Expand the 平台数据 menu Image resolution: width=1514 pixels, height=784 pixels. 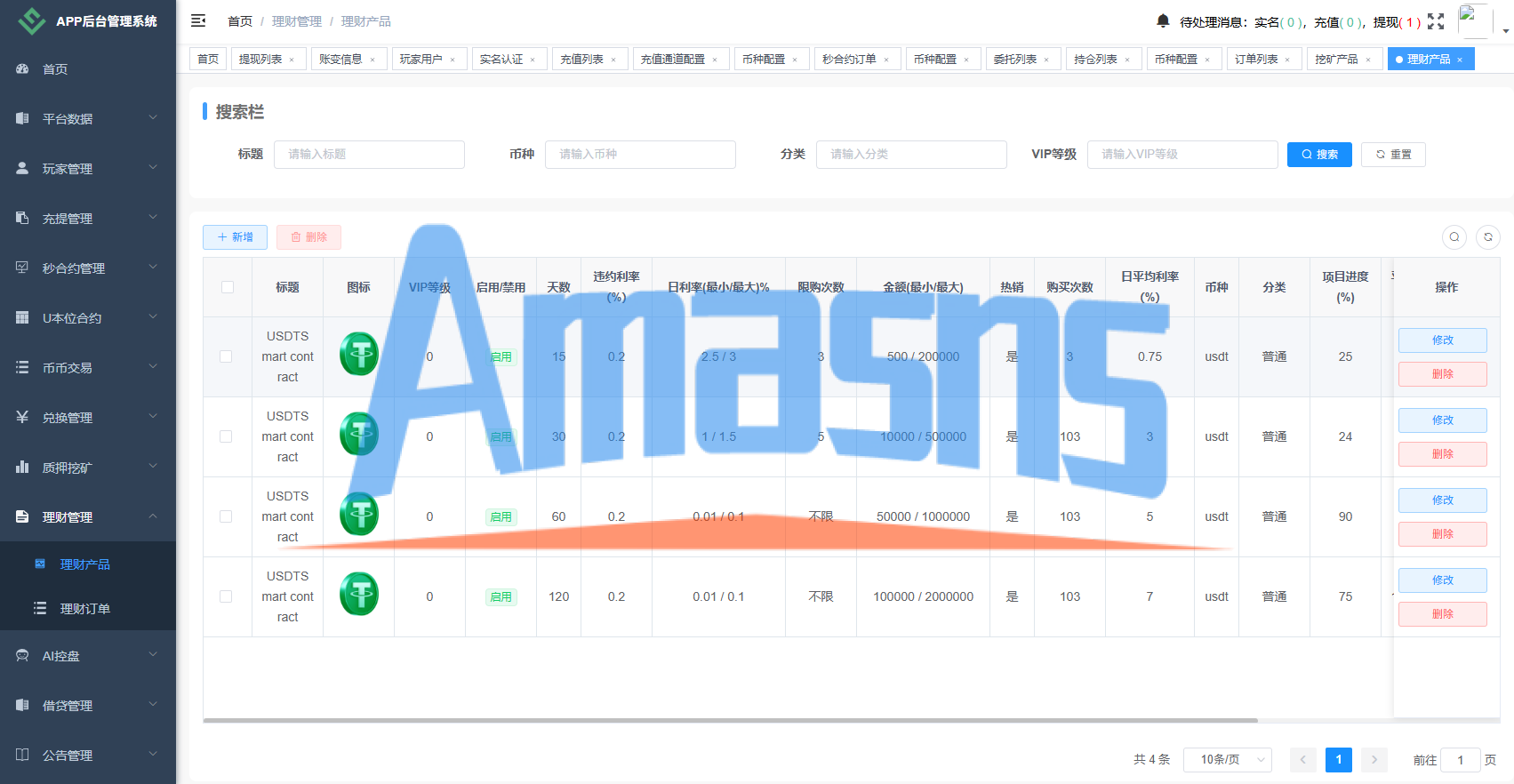88,118
